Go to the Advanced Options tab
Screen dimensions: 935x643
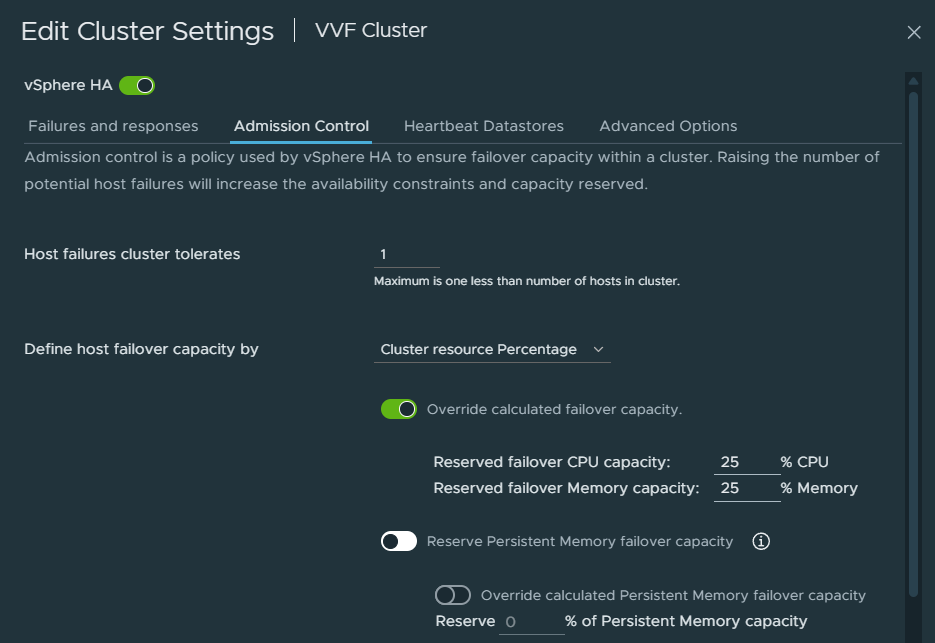click(x=668, y=126)
